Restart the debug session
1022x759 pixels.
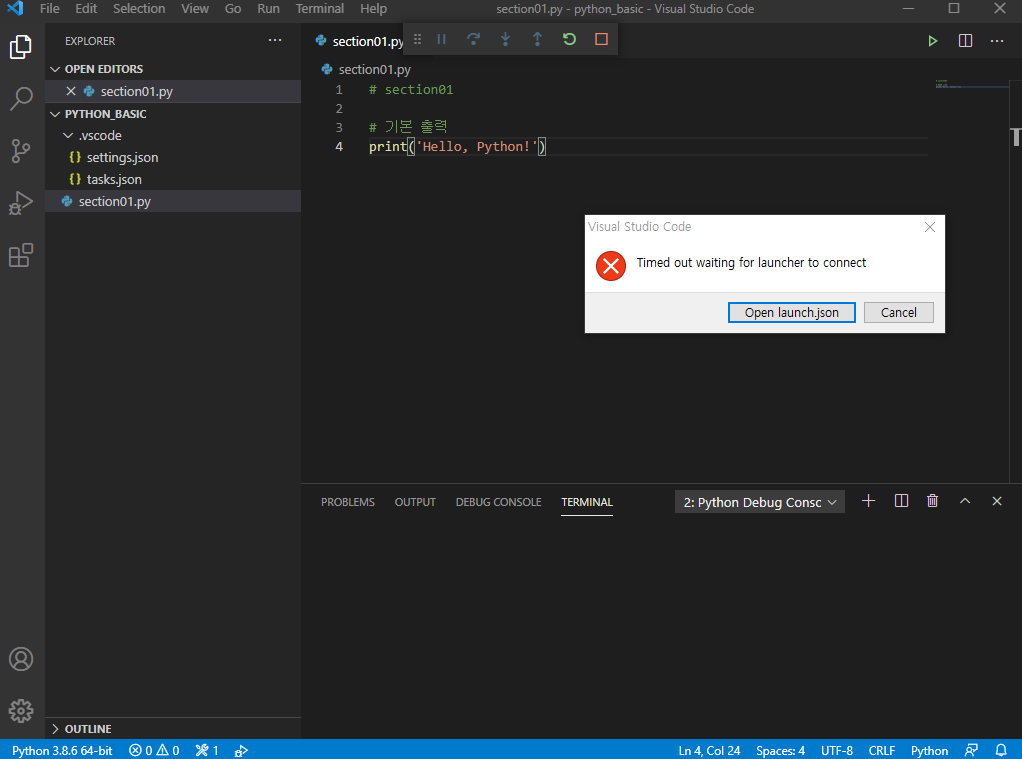(569, 39)
